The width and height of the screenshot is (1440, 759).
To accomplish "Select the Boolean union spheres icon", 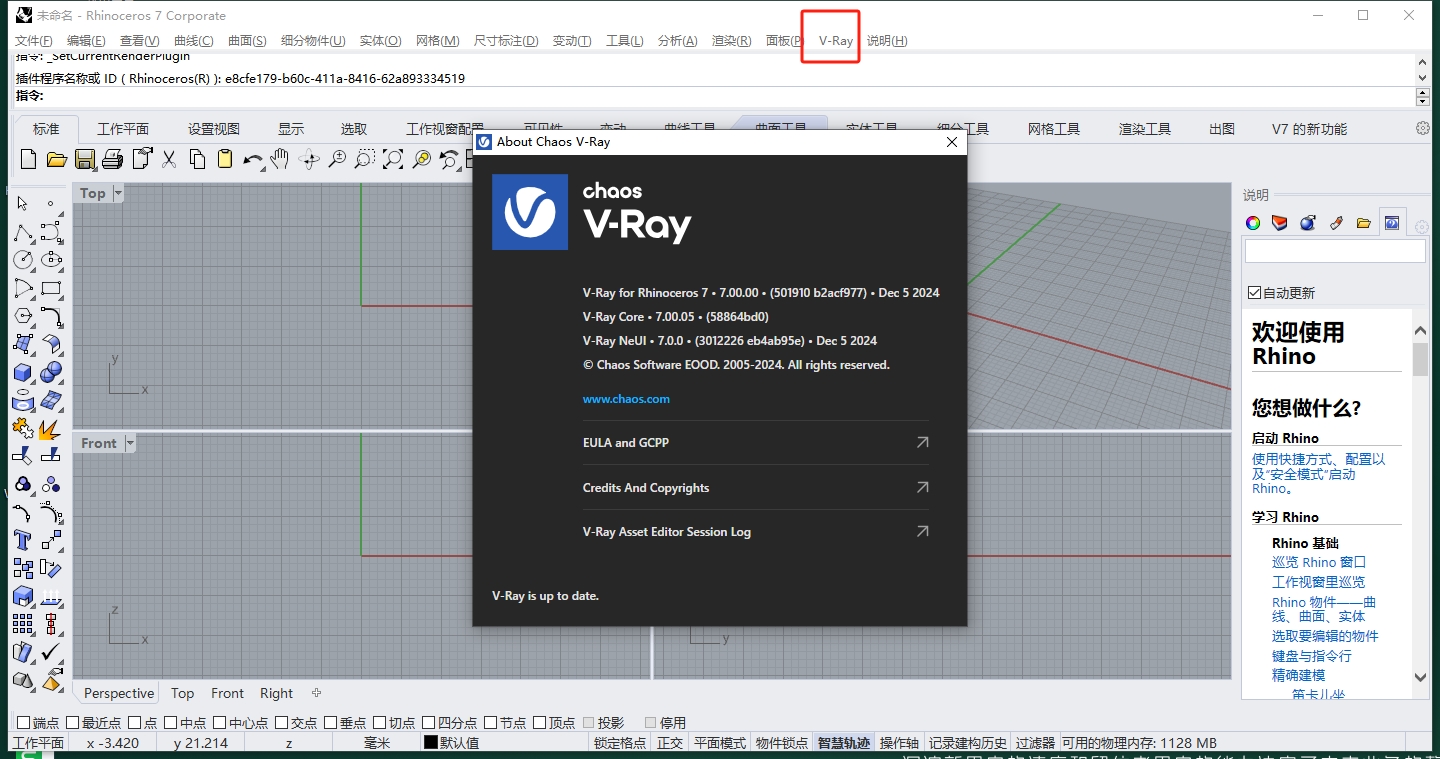I will coord(51,372).
